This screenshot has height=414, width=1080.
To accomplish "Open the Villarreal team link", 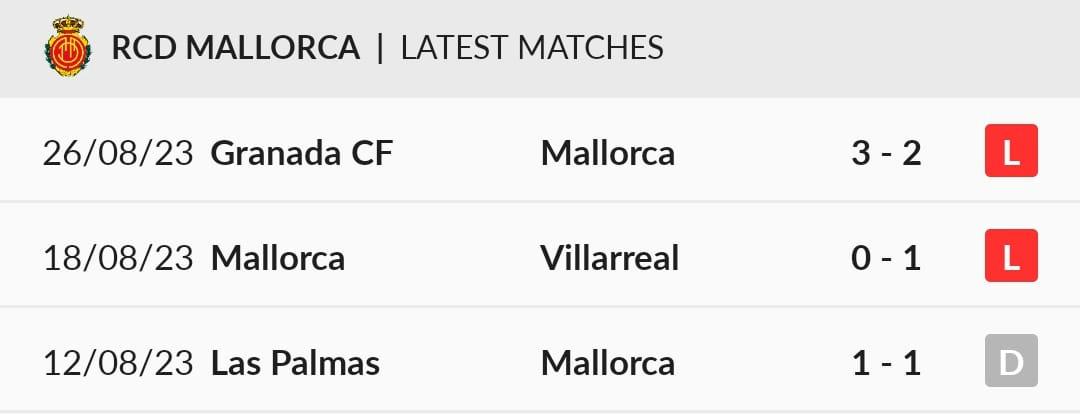I will click(610, 258).
